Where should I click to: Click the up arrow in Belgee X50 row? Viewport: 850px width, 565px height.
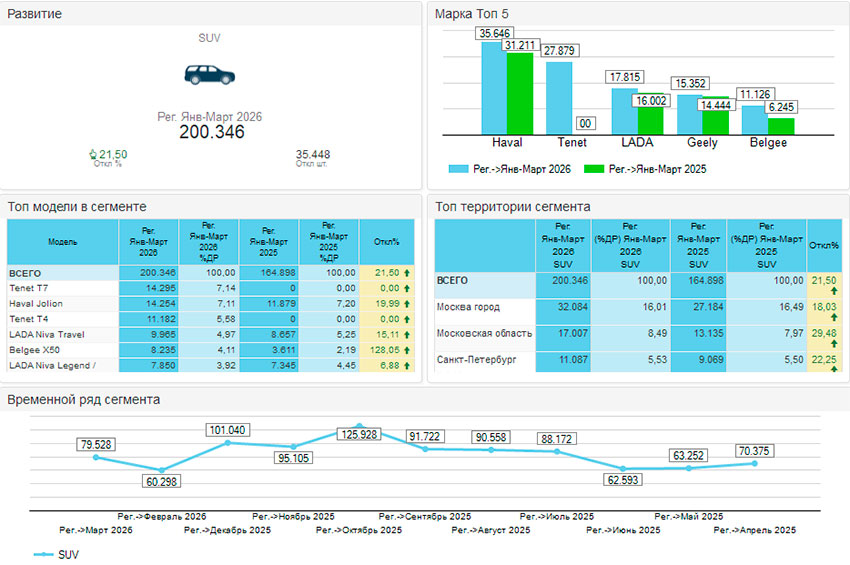click(407, 351)
